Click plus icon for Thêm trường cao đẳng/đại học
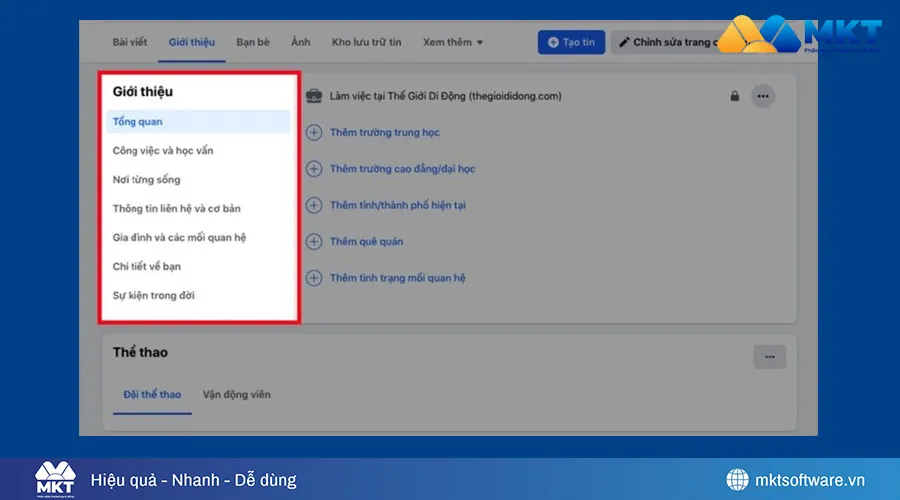Image resolution: width=900 pixels, height=500 pixels. point(314,169)
